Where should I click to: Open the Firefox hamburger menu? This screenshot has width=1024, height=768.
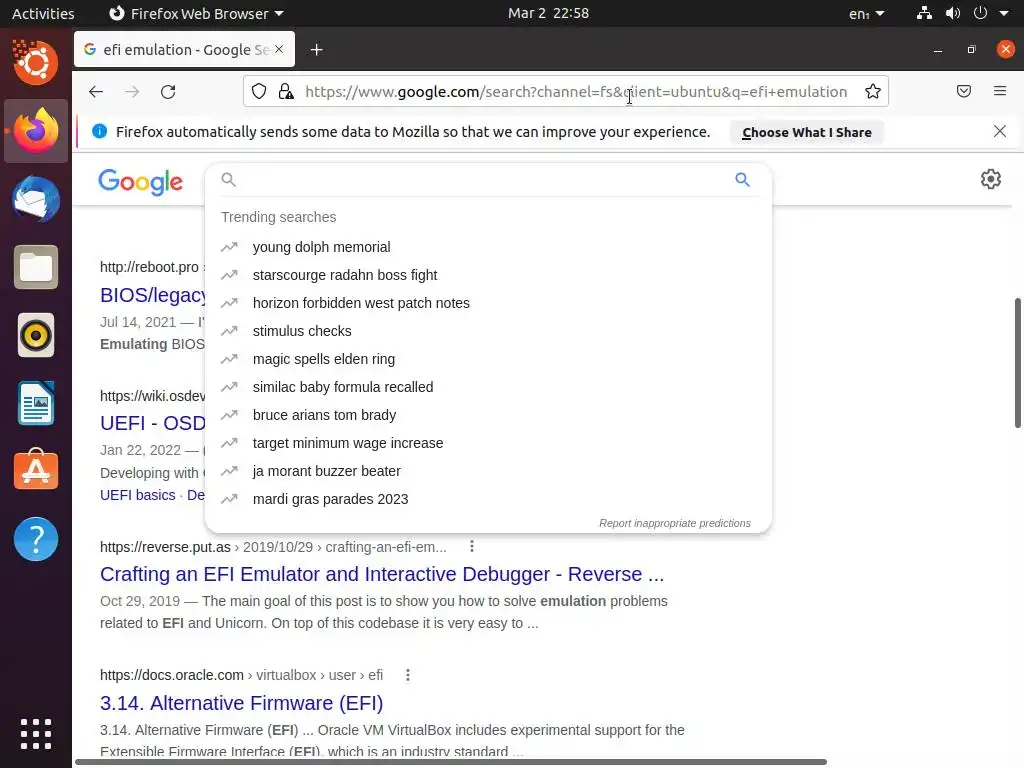tap(1000, 91)
